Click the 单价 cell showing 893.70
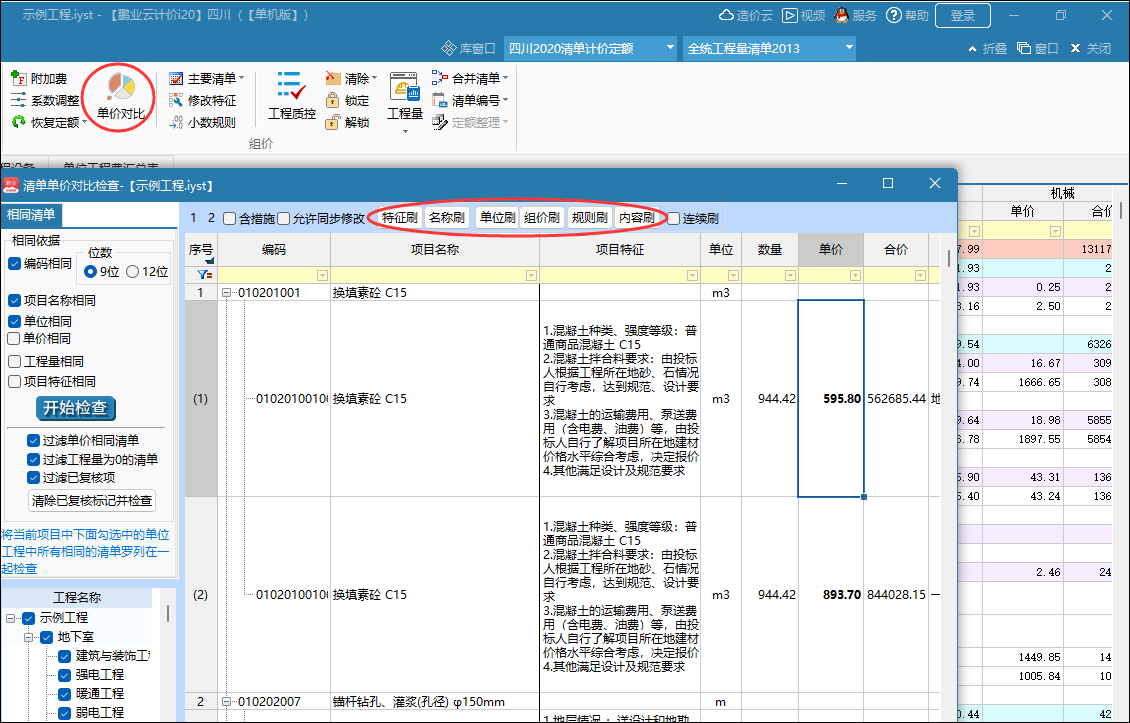The width and height of the screenshot is (1130, 723). coord(830,594)
